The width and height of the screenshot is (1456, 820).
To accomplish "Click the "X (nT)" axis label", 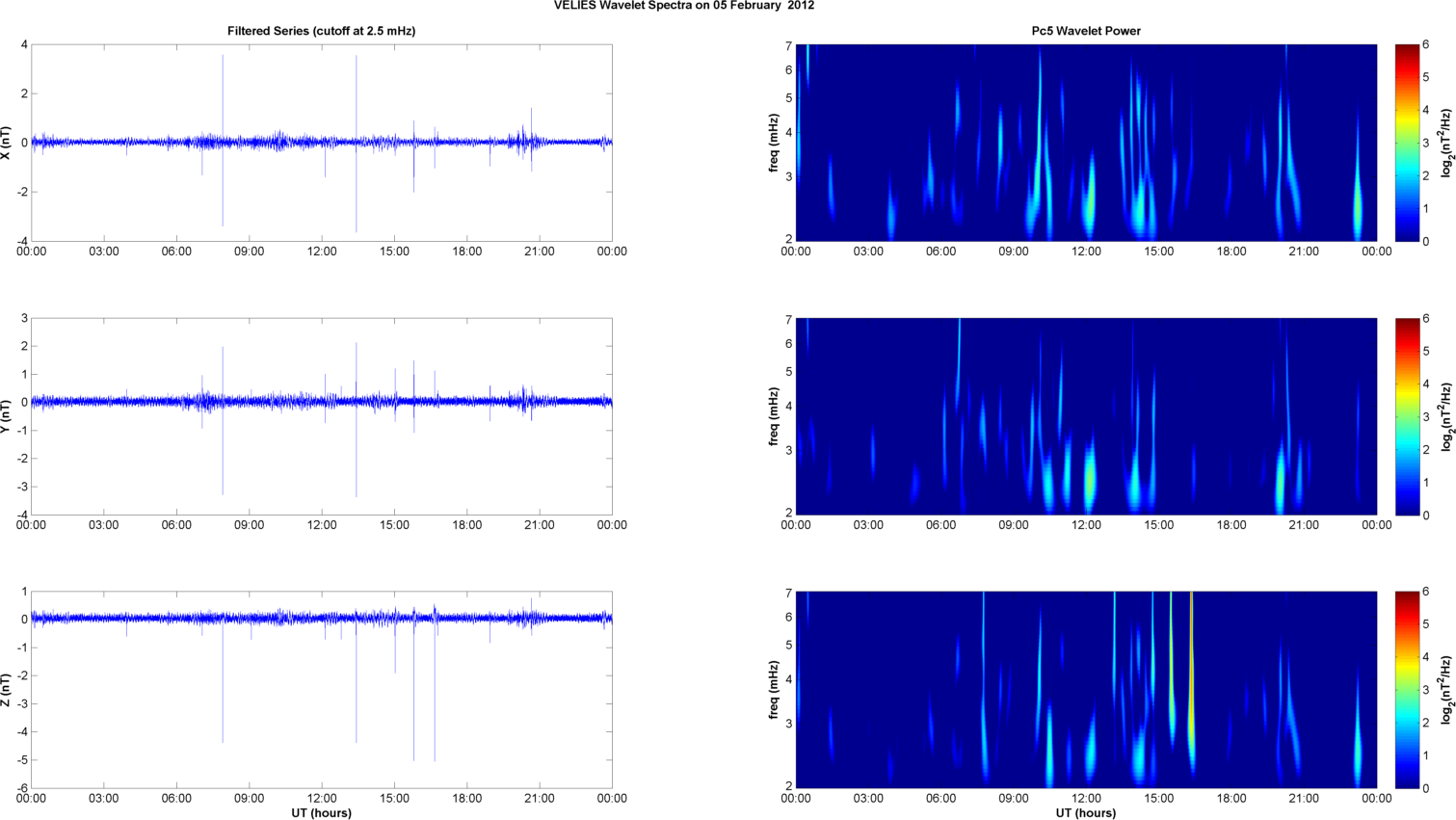I will [x=7, y=143].
